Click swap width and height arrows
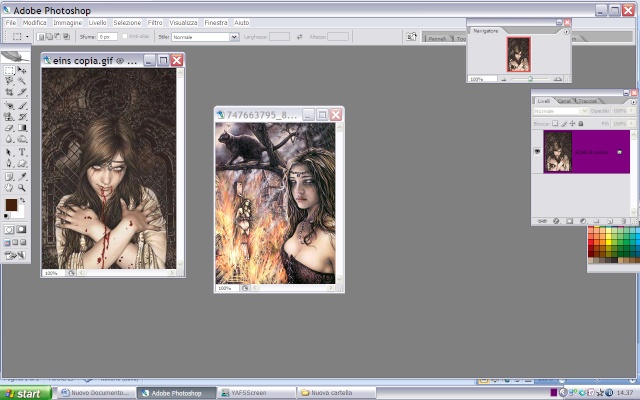The width and height of the screenshot is (640, 400). [x=300, y=37]
